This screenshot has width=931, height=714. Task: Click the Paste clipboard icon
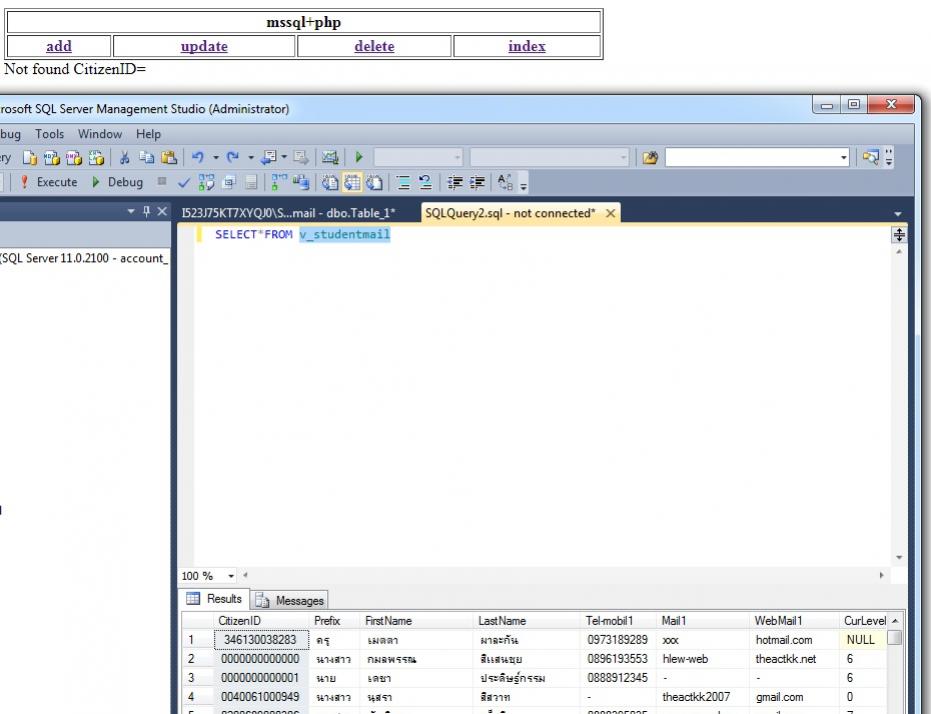click(x=169, y=157)
